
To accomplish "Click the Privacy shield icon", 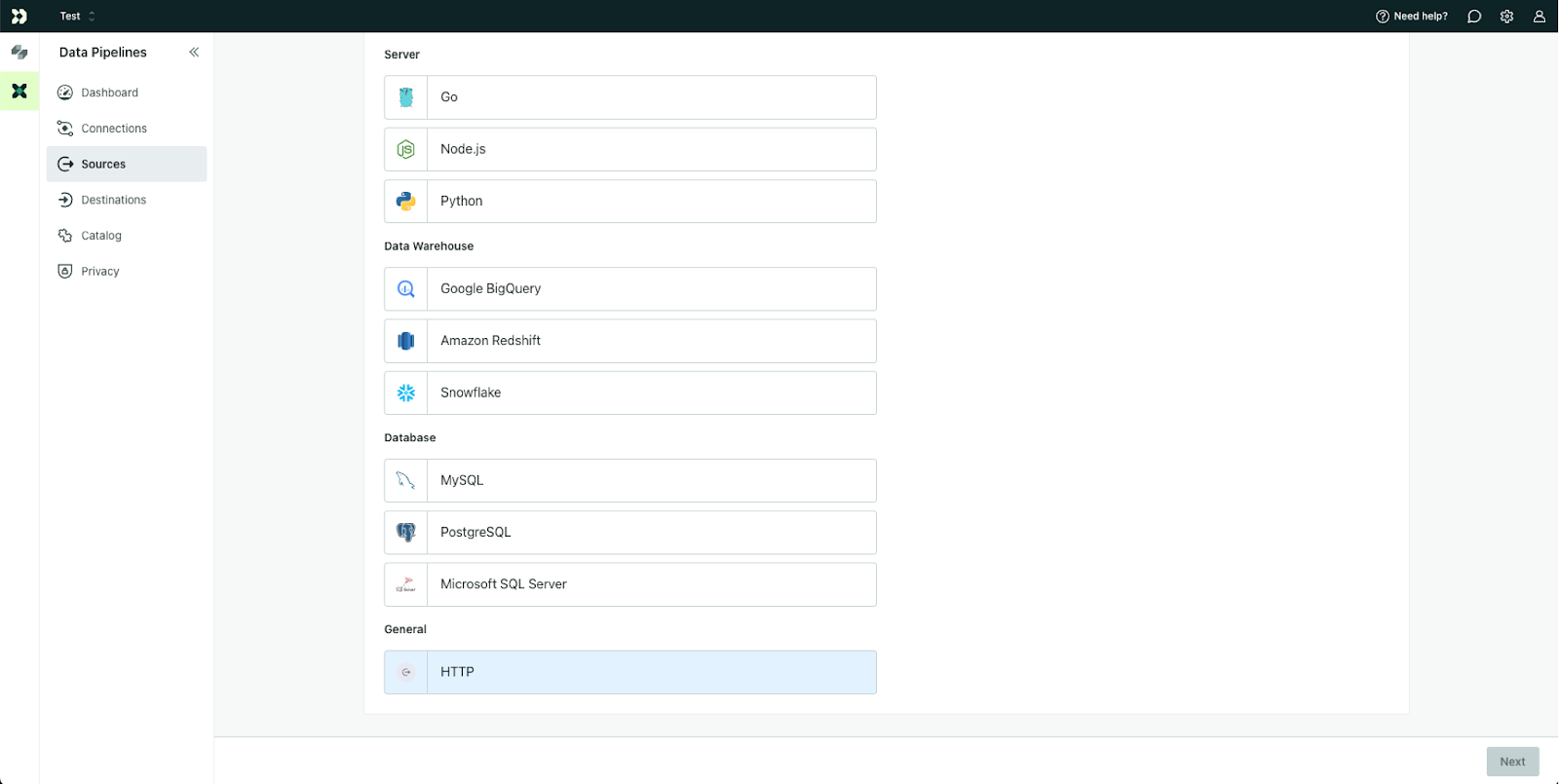I will coord(65,271).
